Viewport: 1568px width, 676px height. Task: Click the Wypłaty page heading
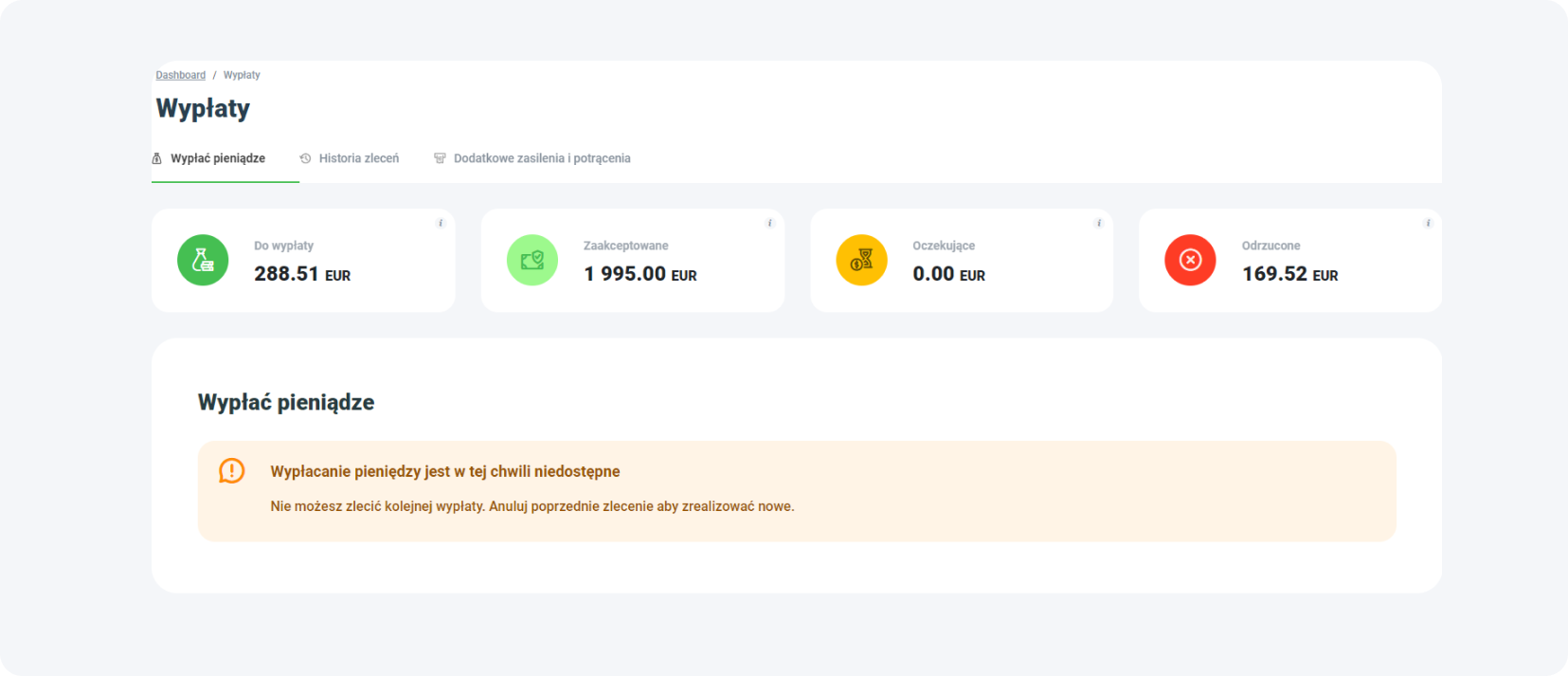tap(203, 108)
